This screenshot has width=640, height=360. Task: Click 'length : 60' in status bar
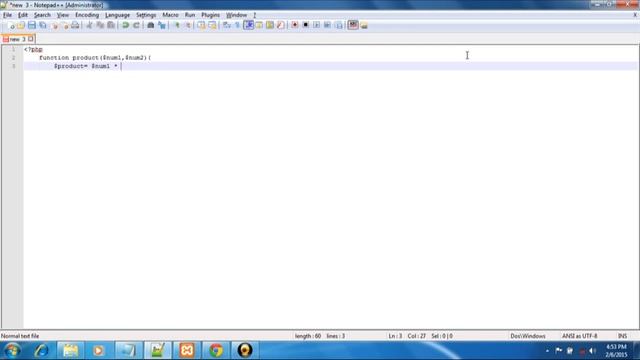click(307, 336)
